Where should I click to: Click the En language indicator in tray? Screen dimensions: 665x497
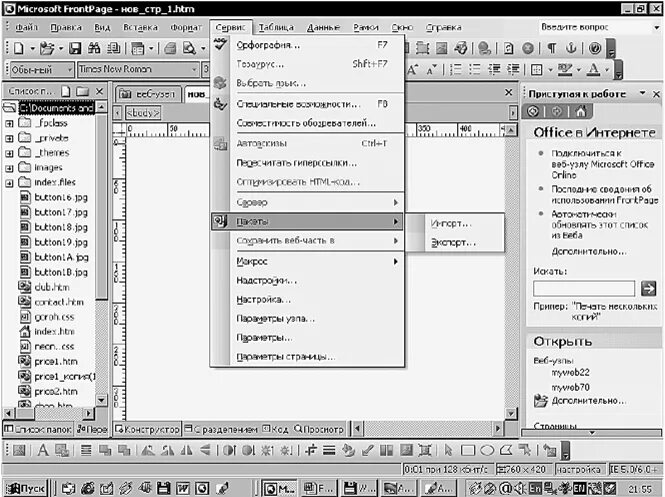[x=534, y=489]
